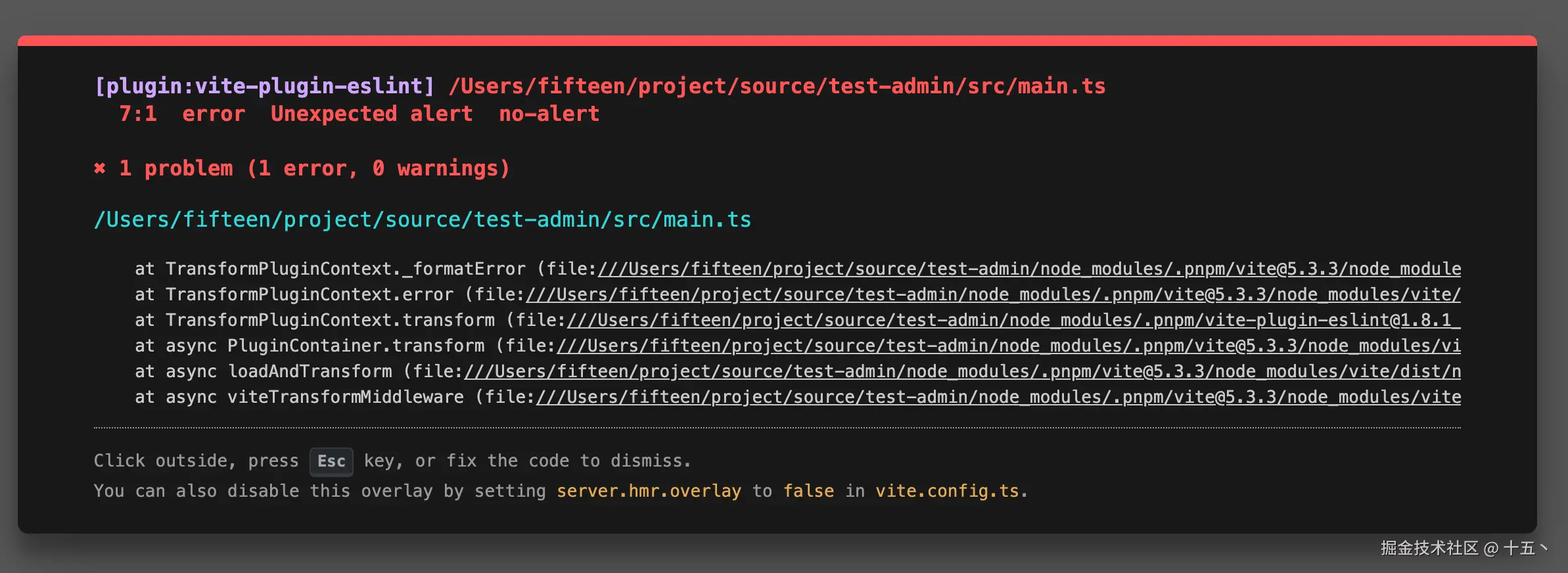
Task: Click the server.hmr.overlay setting text
Action: click(649, 492)
